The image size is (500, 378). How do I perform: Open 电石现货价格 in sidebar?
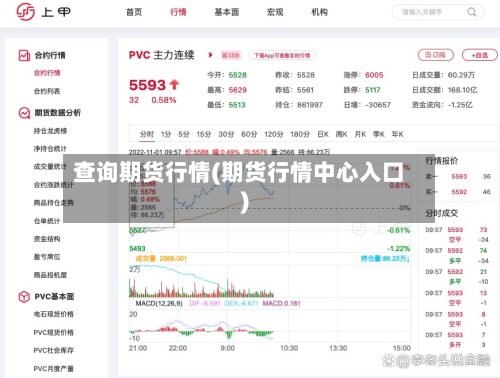pyautogui.click(x=54, y=314)
